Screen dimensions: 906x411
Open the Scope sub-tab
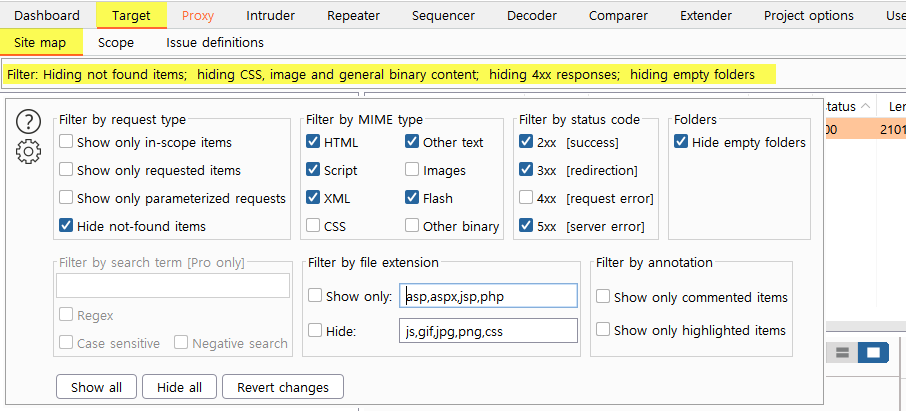[116, 43]
